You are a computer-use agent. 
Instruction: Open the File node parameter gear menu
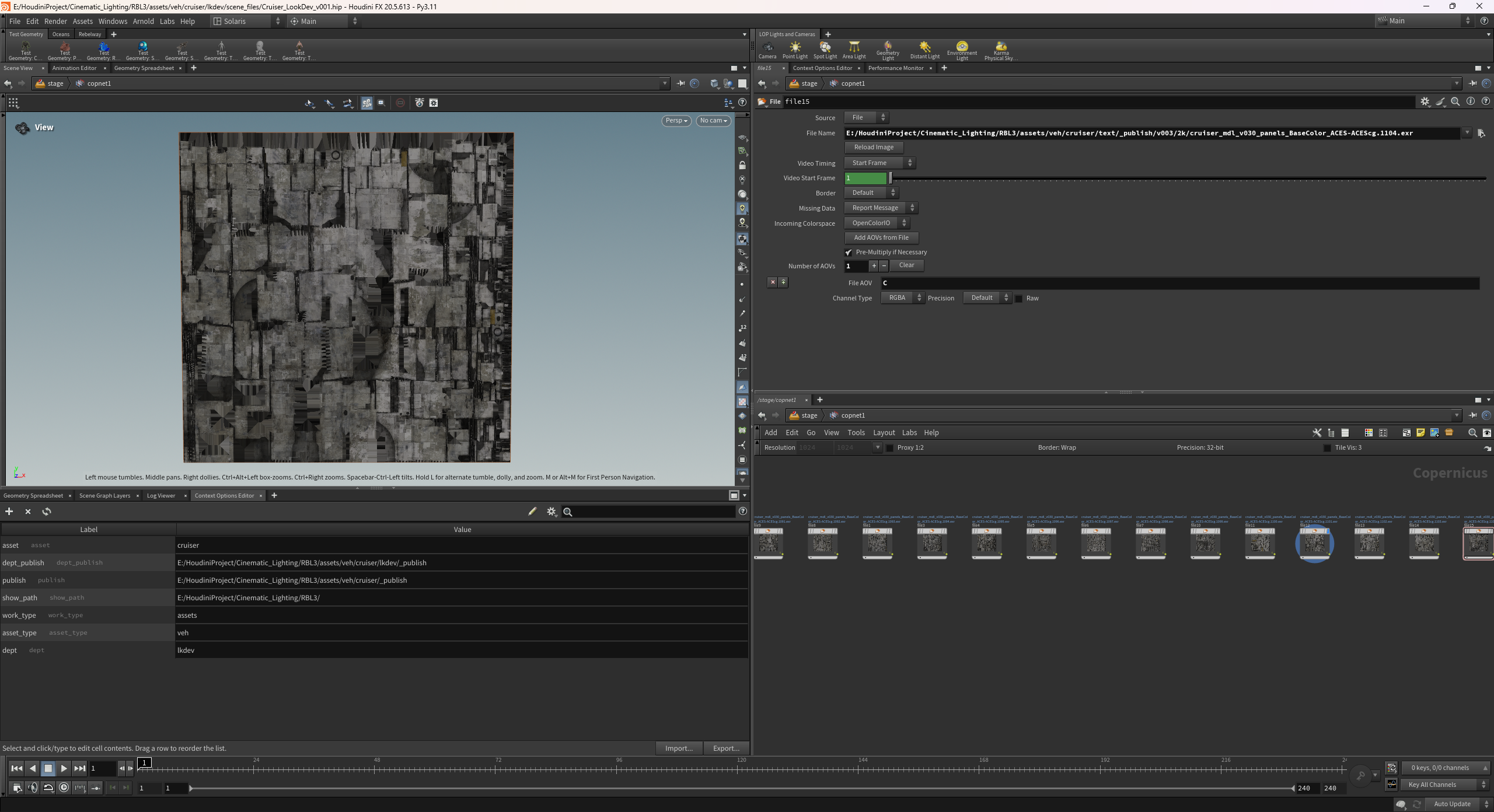(x=1425, y=101)
